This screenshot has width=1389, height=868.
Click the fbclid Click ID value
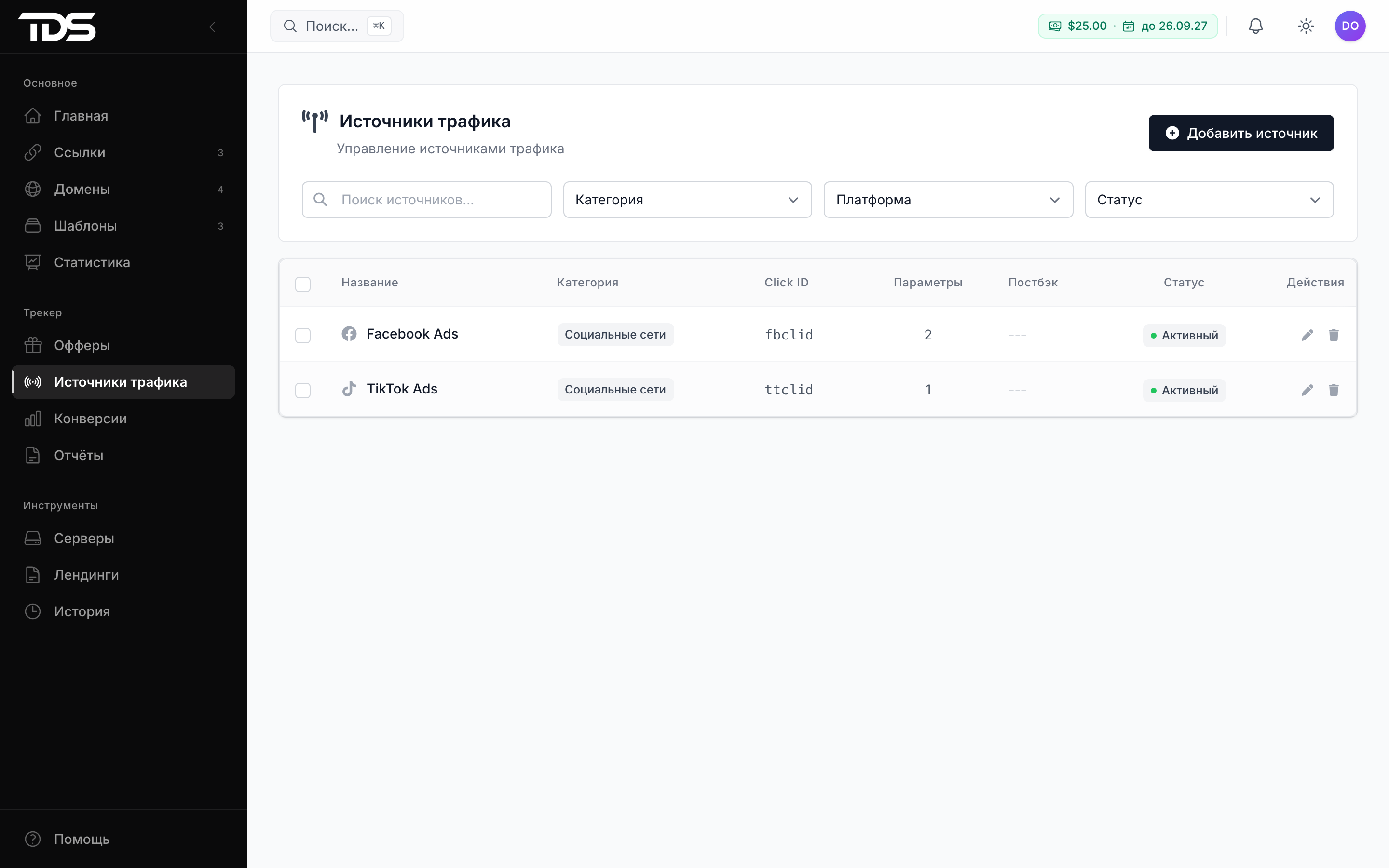click(789, 335)
